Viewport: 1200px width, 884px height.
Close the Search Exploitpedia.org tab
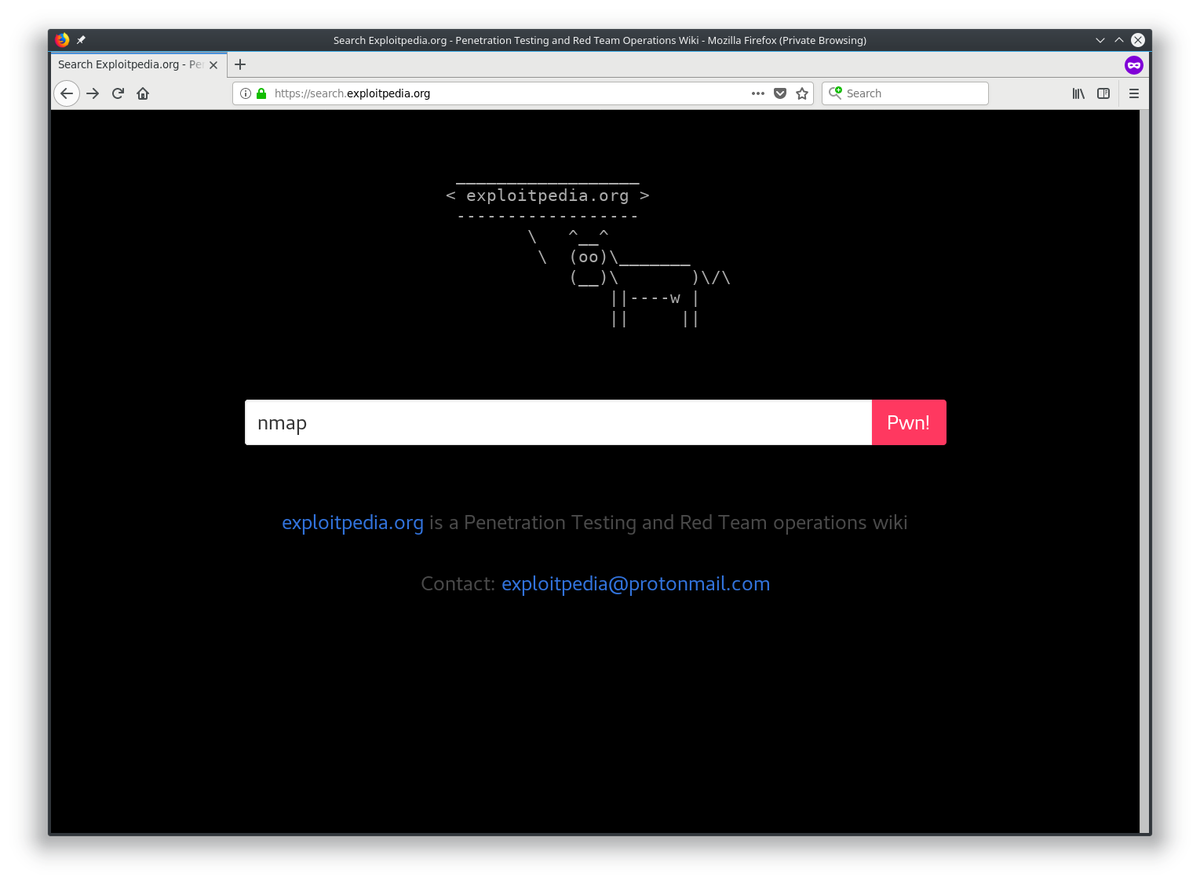(213, 65)
